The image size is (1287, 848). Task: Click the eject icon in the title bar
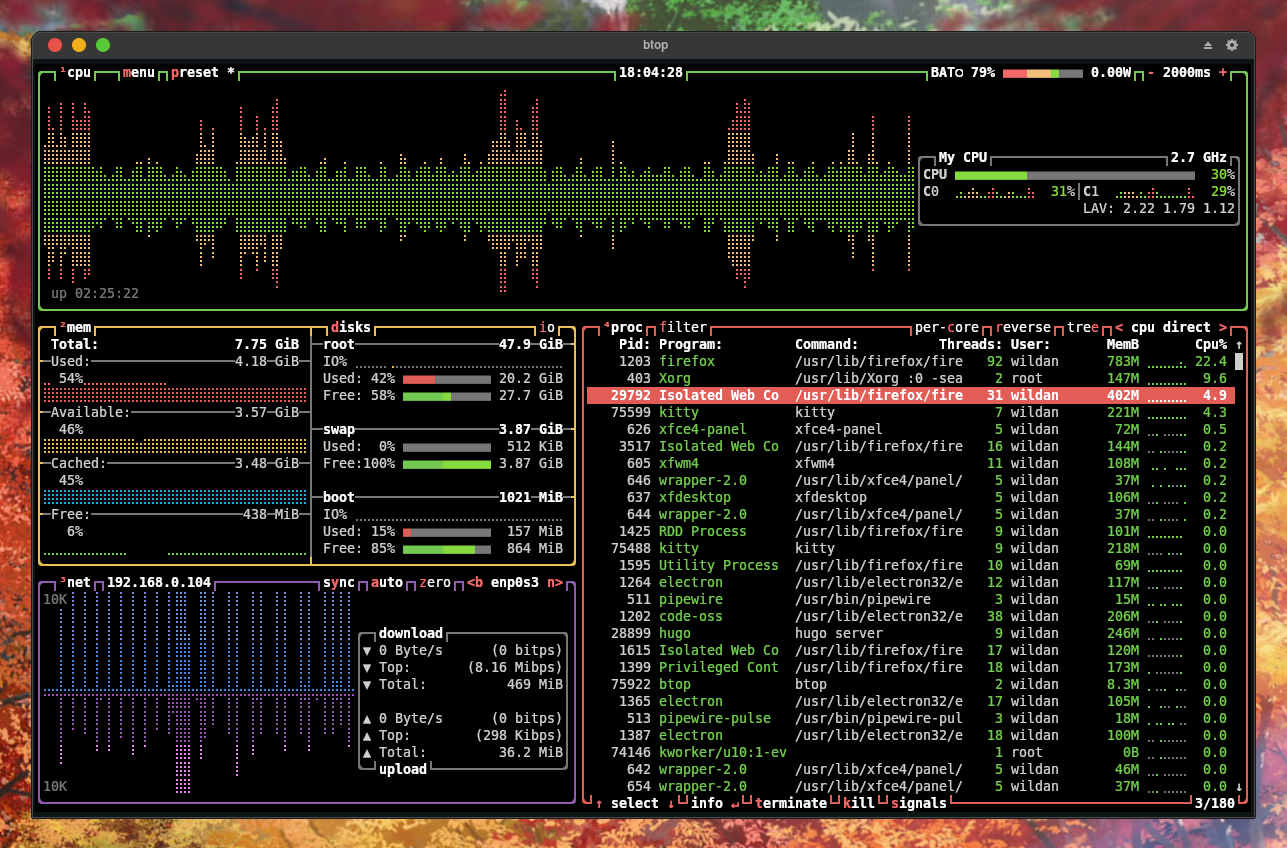[x=1207, y=45]
